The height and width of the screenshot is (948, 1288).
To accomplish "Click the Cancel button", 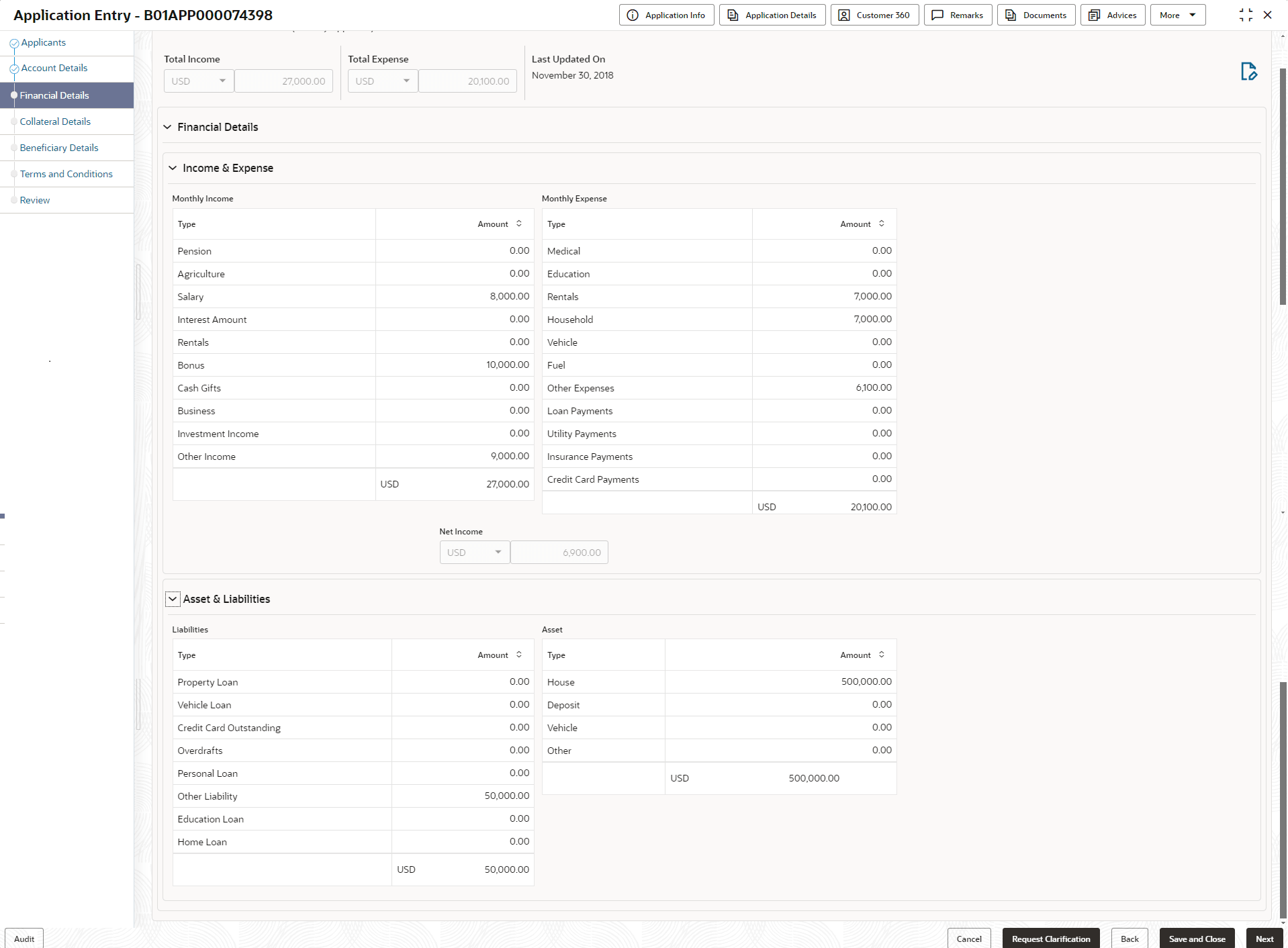I will 969,939.
